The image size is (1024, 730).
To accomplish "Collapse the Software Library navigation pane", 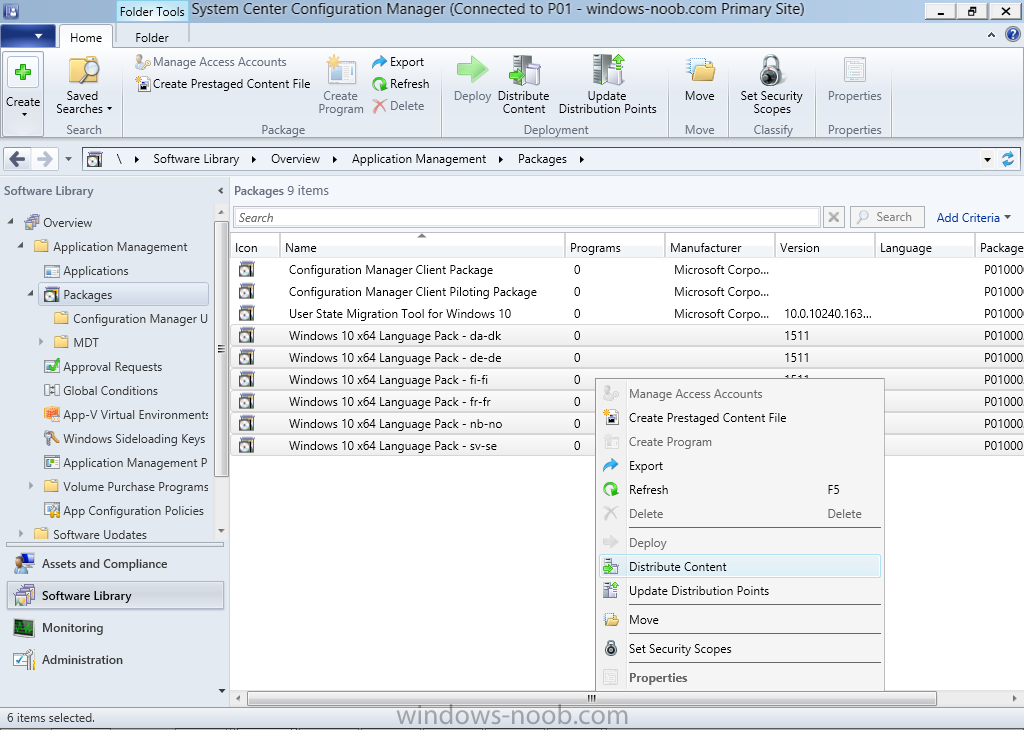I will point(220,191).
